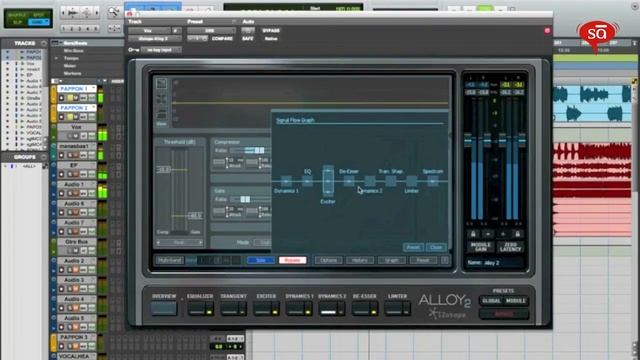Click the compressor ratio slider
This screenshot has height=360, width=640.
250,150
